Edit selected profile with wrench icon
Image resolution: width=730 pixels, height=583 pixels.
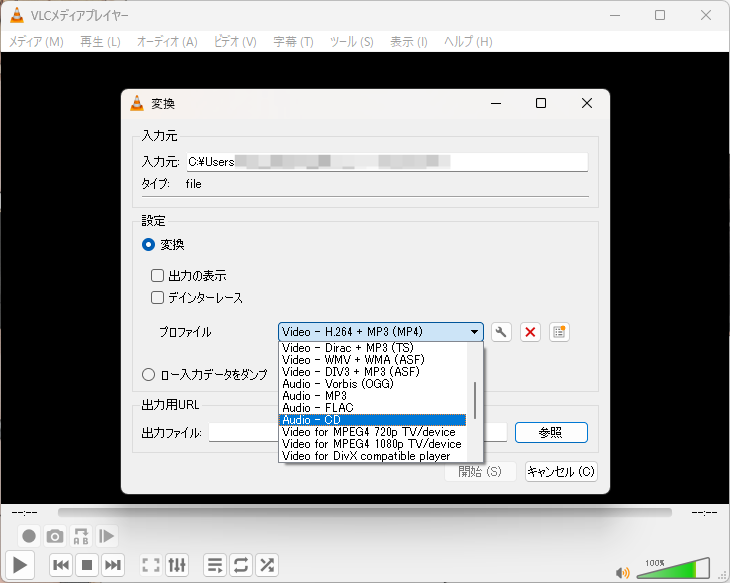pyautogui.click(x=501, y=332)
